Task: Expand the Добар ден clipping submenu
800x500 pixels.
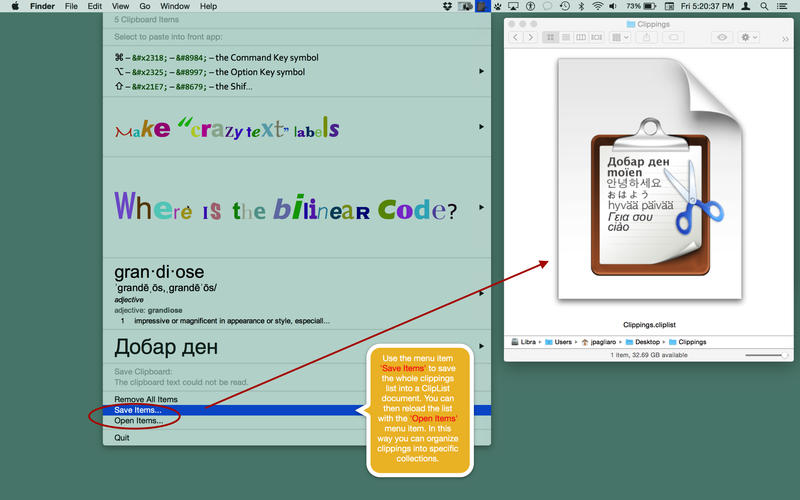Action: coord(481,346)
